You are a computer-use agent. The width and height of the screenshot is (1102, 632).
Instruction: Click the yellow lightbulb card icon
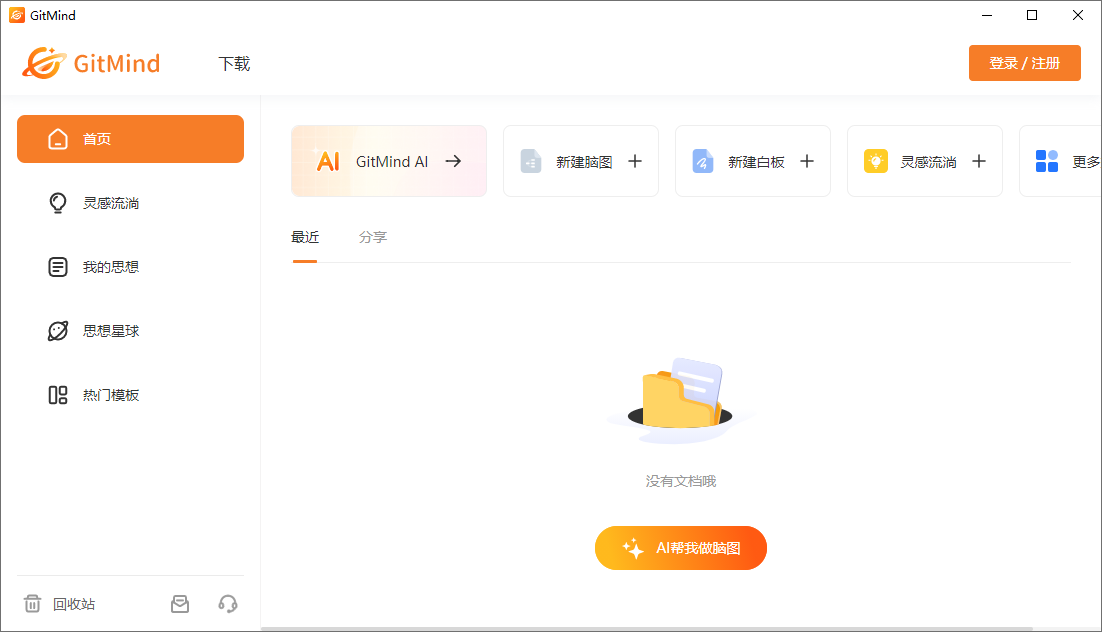click(x=876, y=161)
